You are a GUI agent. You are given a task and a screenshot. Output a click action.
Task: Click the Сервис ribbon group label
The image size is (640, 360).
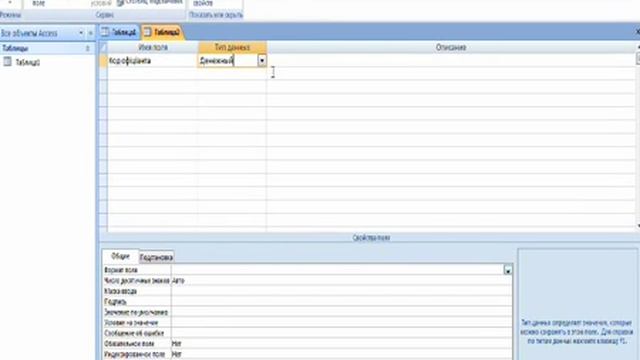pyautogui.click(x=105, y=15)
